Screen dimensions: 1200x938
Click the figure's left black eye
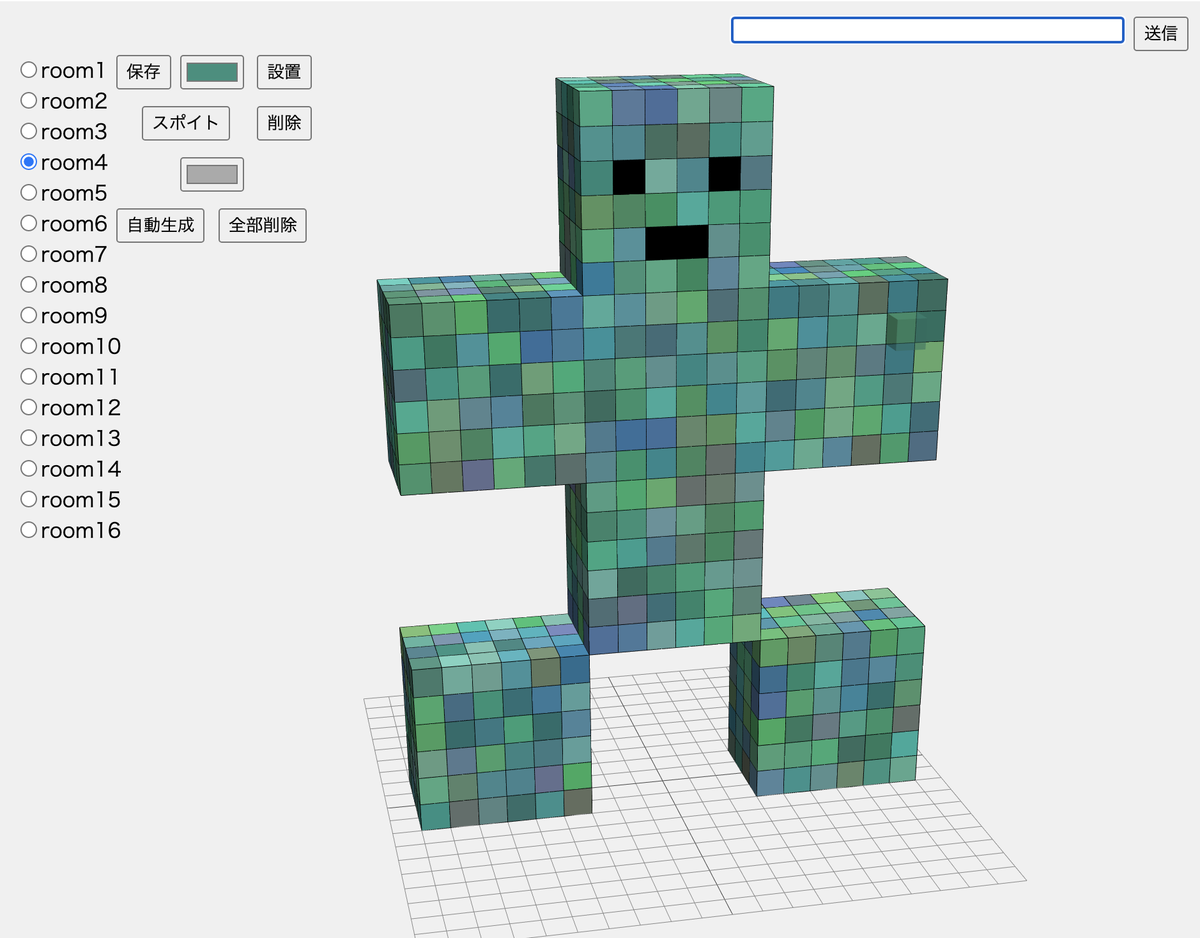coord(628,176)
